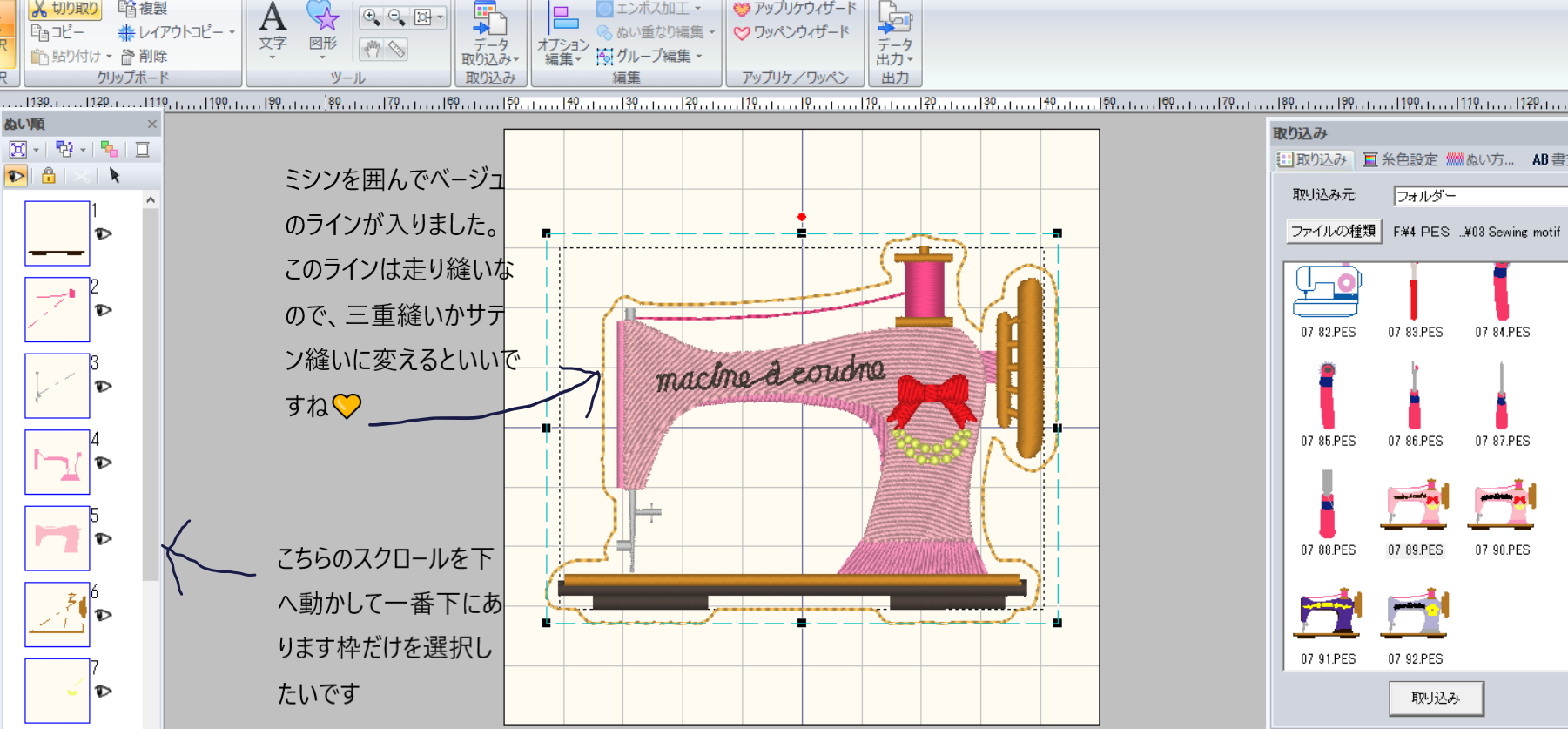
Task: Switch to the ぬい方 tab
Action: (x=1480, y=159)
